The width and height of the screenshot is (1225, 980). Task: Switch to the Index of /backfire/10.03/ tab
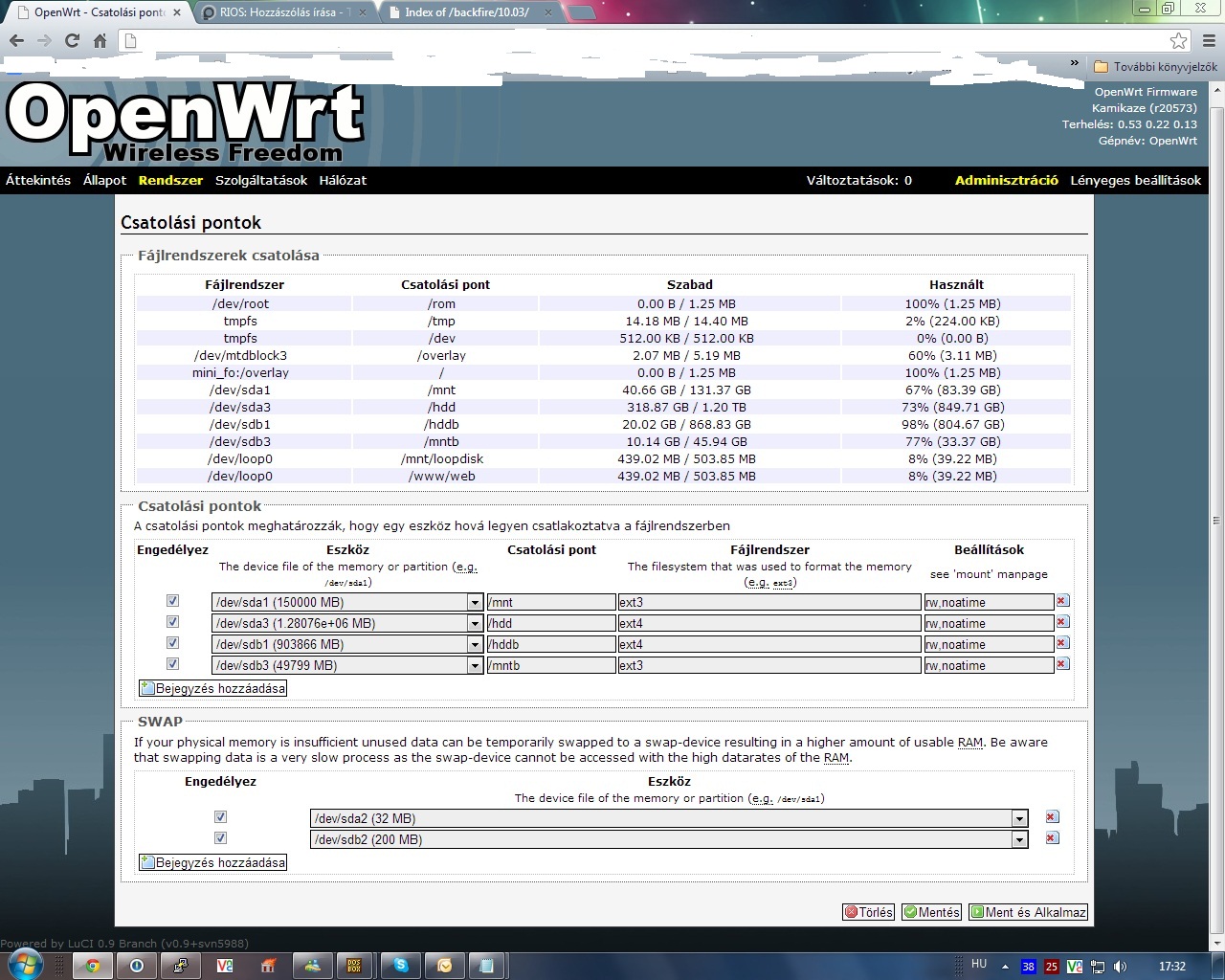469,12
